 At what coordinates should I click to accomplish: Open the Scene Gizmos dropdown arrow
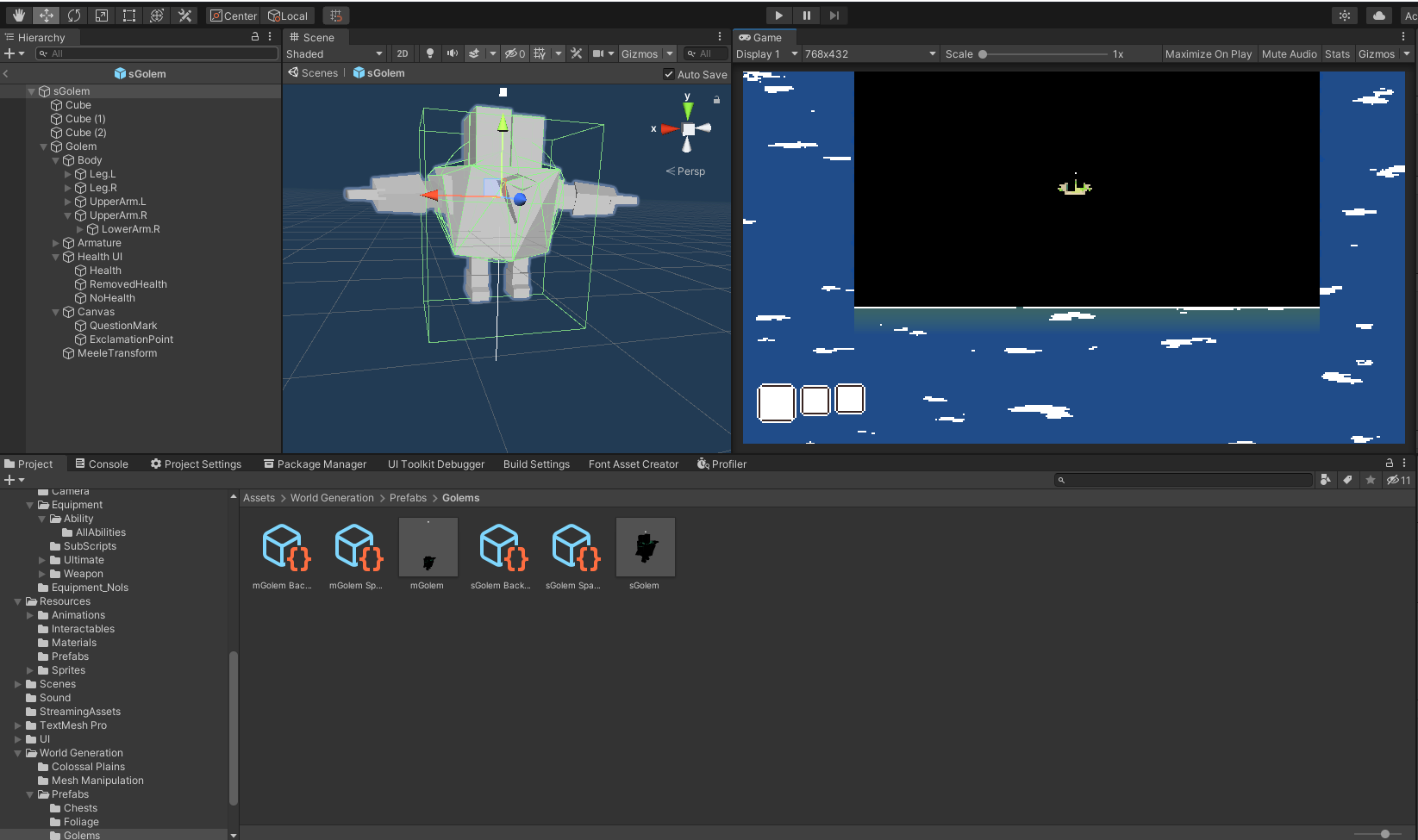point(670,53)
